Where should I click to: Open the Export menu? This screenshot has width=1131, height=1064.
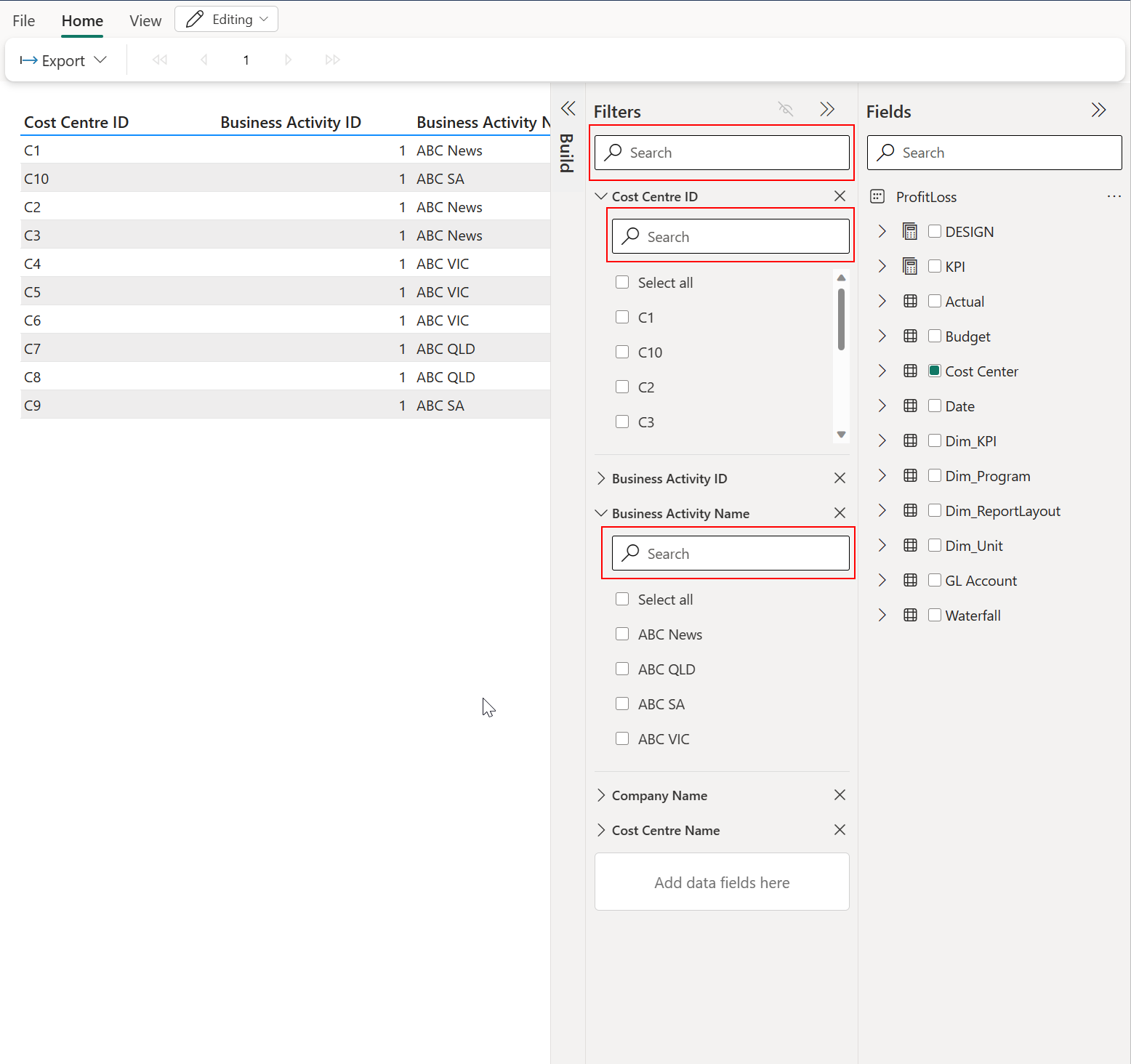[x=64, y=60]
